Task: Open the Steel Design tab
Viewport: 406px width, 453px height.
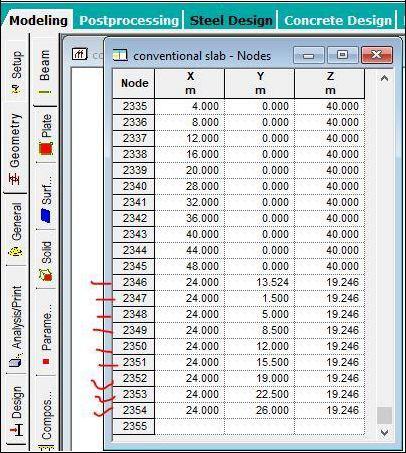Action: pyautogui.click(x=231, y=21)
